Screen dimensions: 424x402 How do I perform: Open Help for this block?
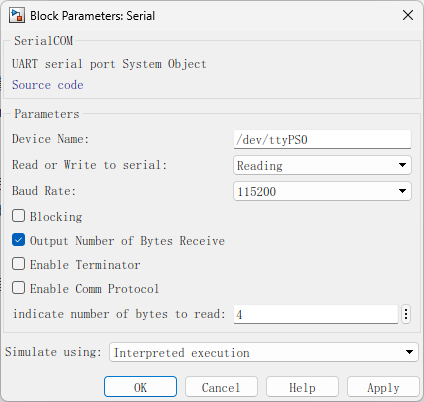pos(302,387)
